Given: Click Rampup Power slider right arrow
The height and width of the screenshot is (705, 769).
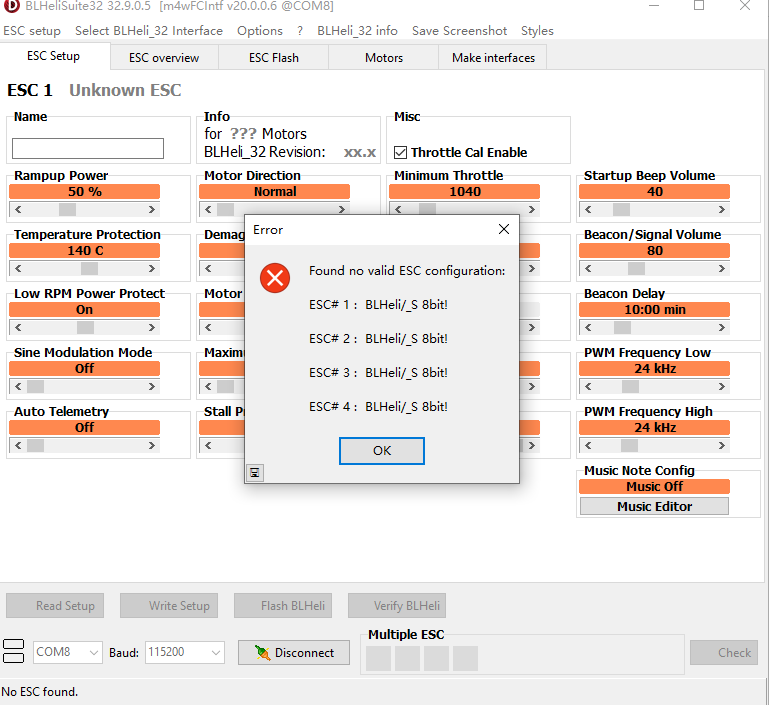Looking at the screenshot, I should (152, 209).
